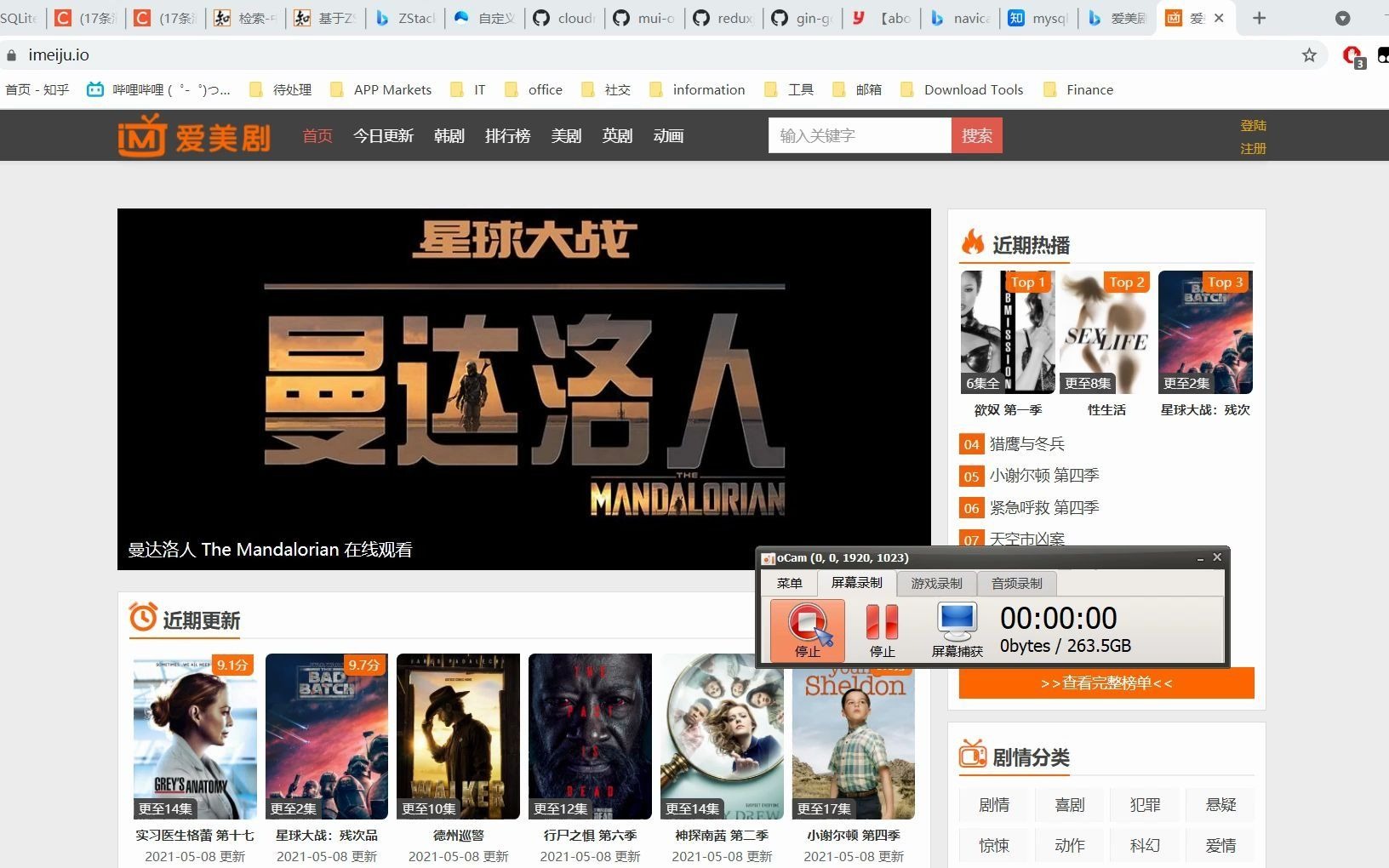Open Top 2 性生活 poster

point(1106,333)
